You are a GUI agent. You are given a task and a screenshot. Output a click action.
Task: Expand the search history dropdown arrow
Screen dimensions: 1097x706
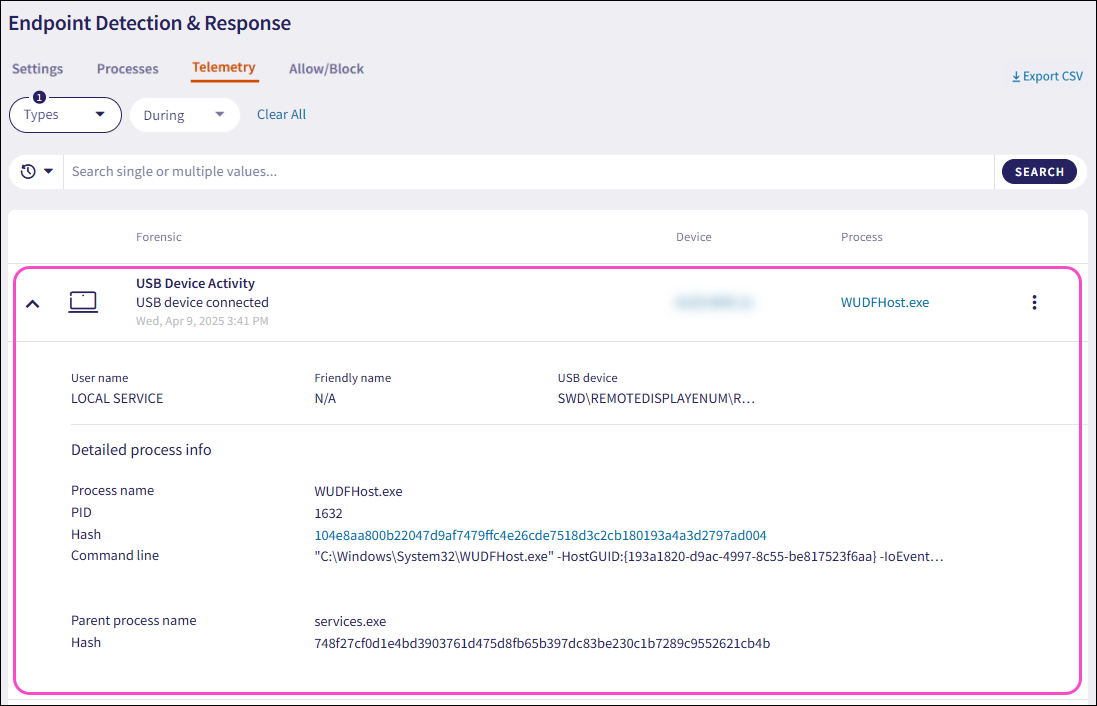[48, 171]
